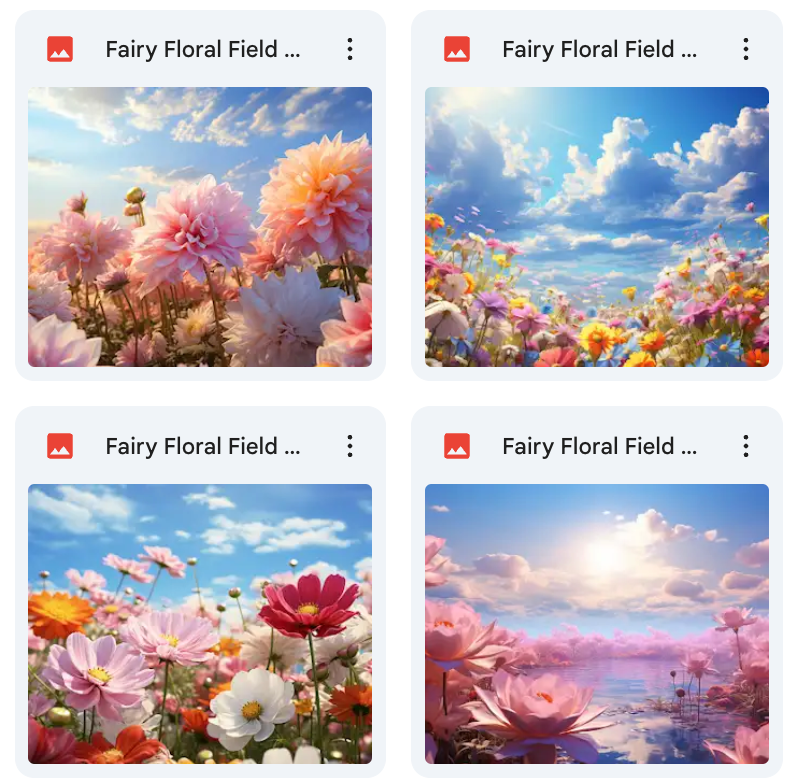Image resolution: width=790 pixels, height=780 pixels.
Task: Open more options for the pink lotus lake file
Action: 746,446
